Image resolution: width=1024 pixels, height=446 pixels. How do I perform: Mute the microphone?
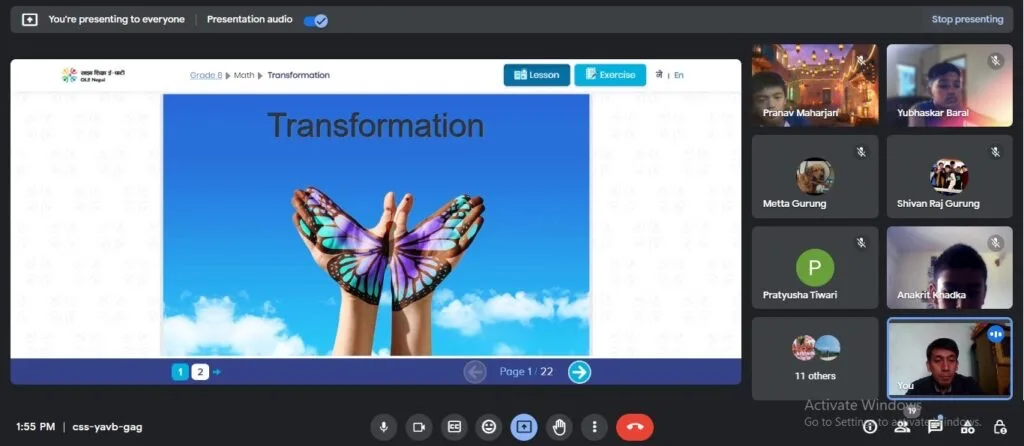tap(384, 427)
